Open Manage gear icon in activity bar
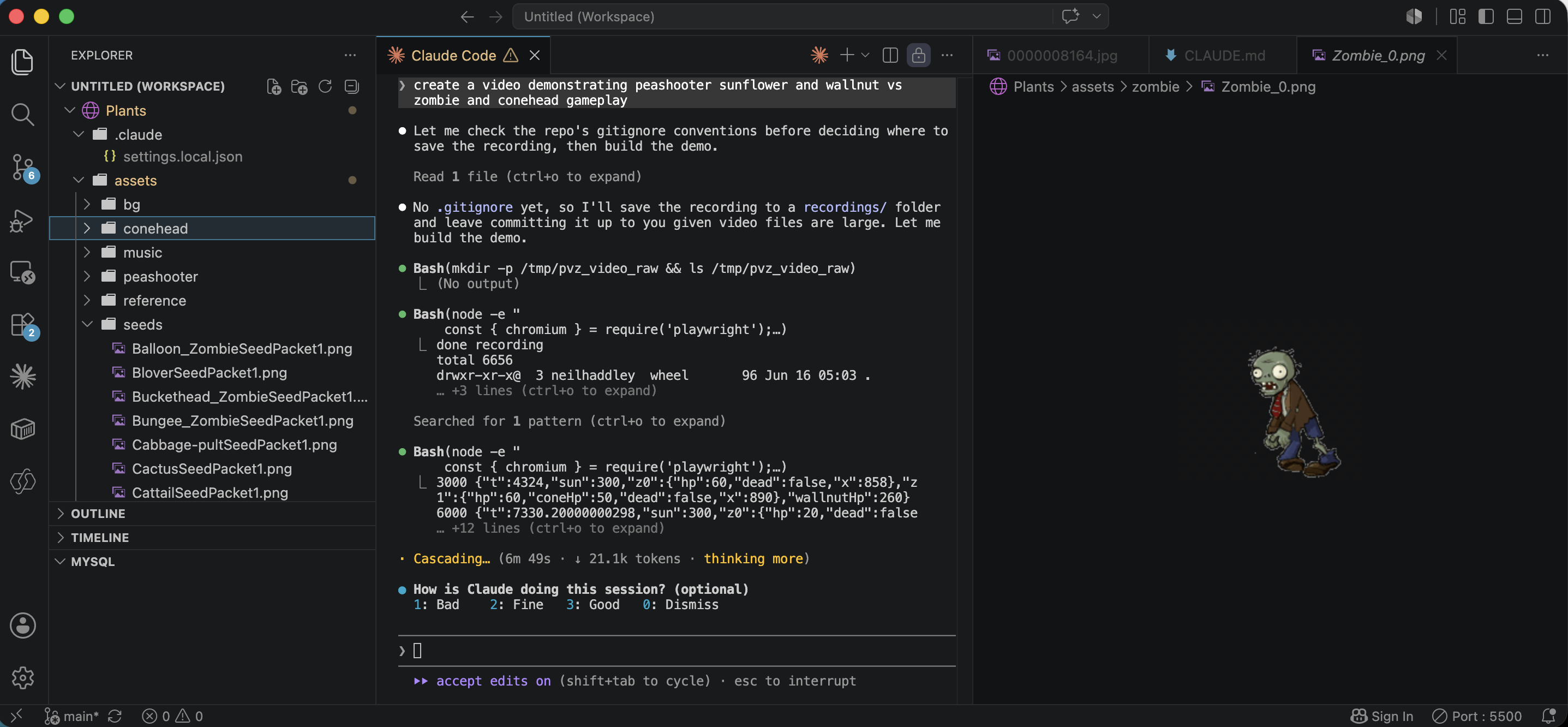The width and height of the screenshot is (1568, 727). pos(22,678)
